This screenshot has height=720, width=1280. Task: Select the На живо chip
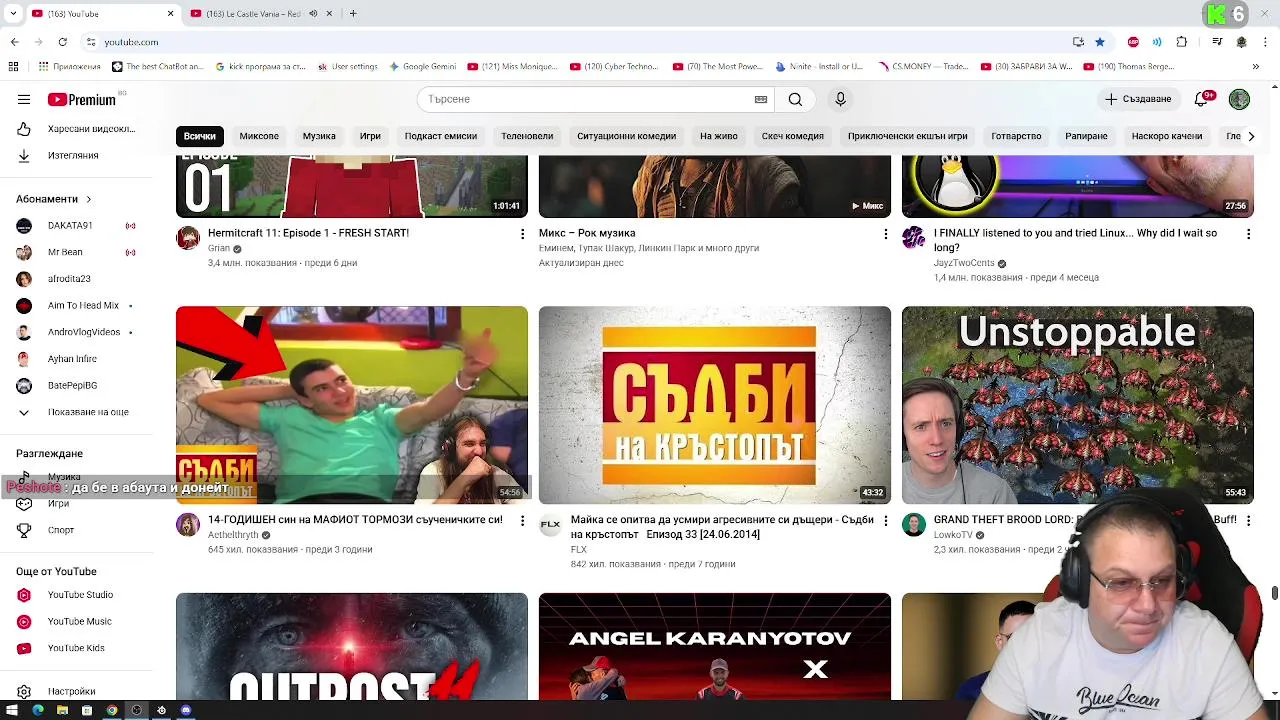(x=718, y=136)
